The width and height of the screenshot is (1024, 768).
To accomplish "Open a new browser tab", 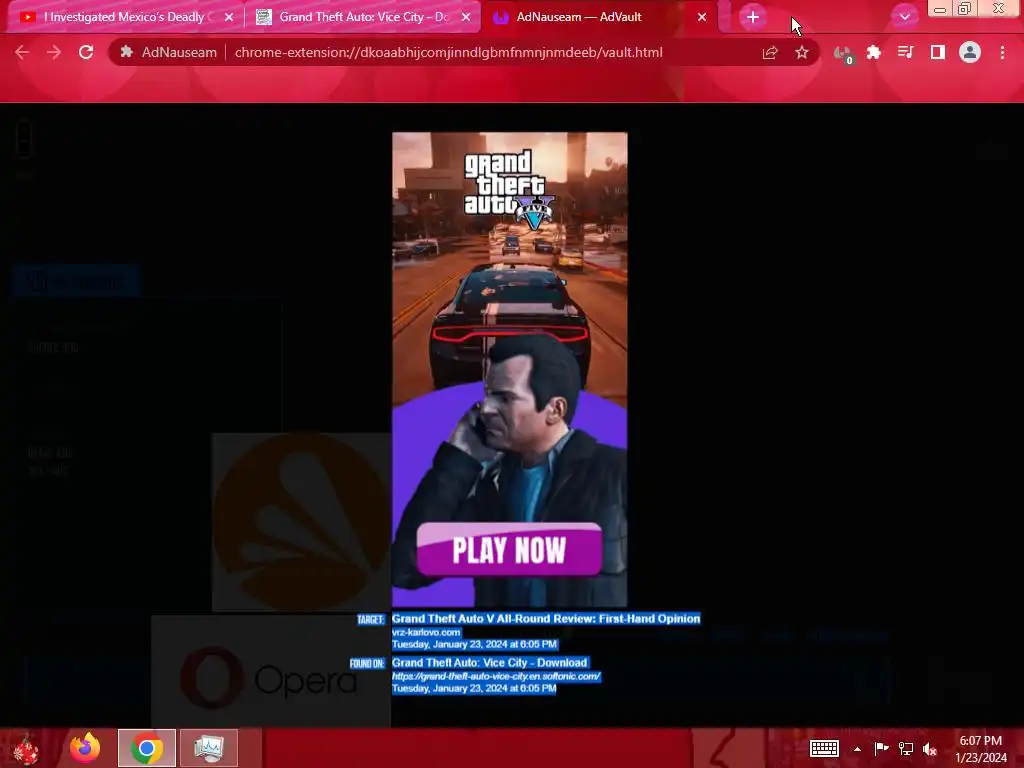I will point(753,17).
